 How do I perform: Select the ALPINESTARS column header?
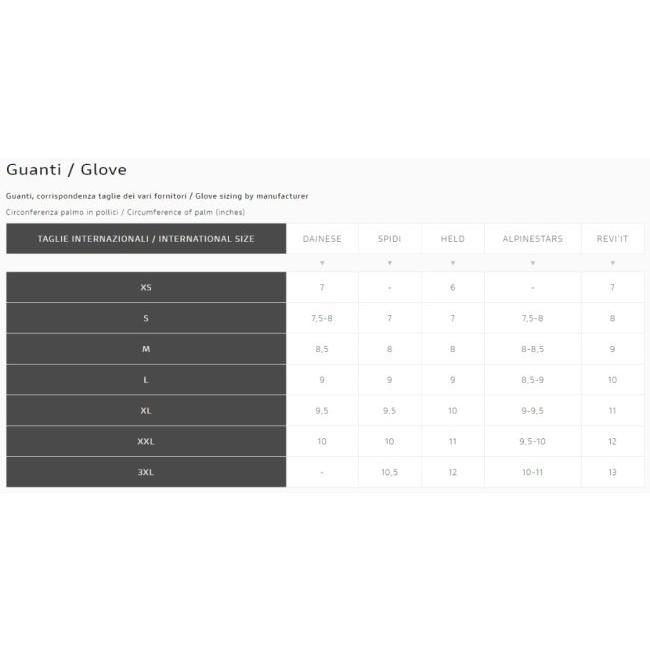click(x=532, y=239)
